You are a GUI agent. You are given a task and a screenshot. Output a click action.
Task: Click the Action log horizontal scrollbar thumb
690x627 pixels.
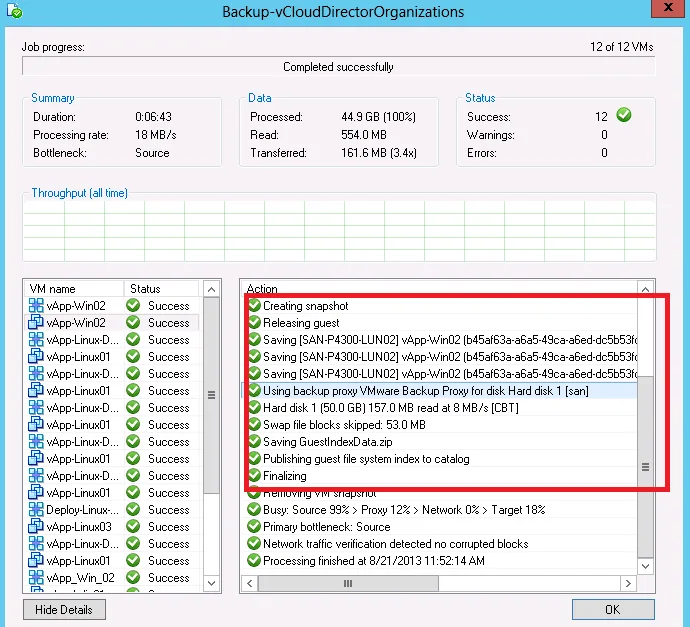click(x=348, y=583)
